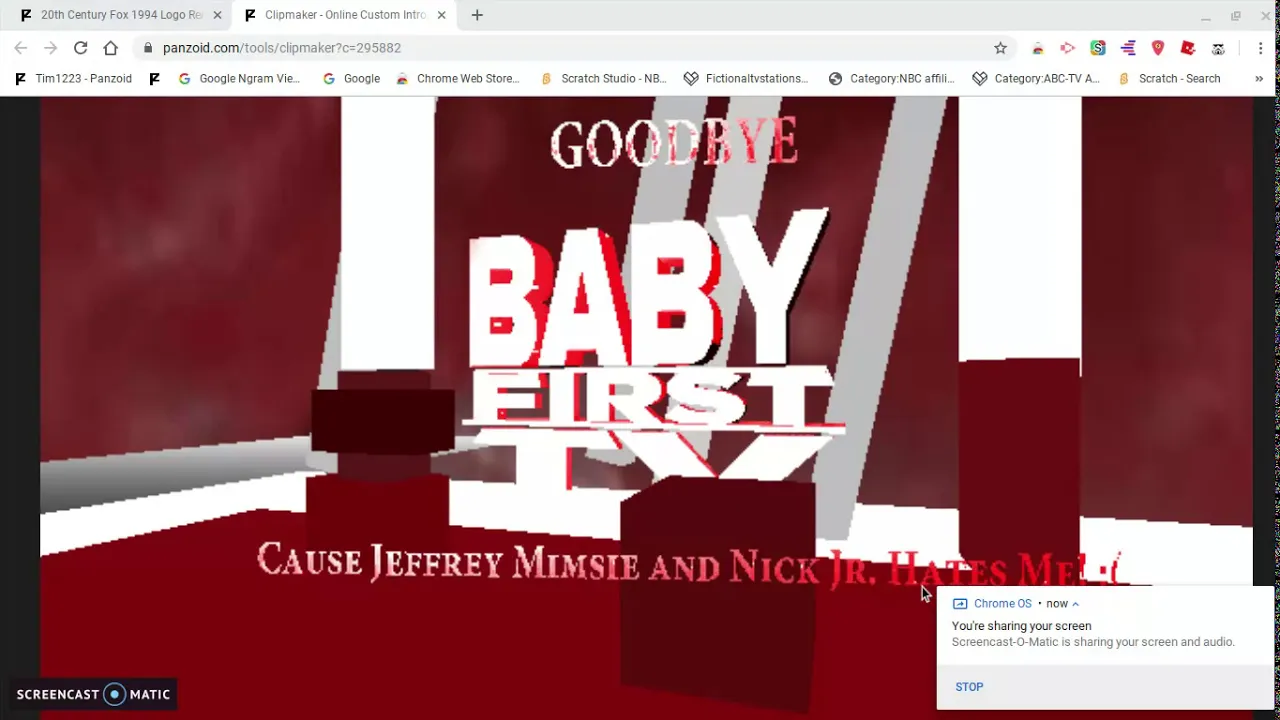Click the panzoid.com address bar
1280x720 pixels.
(x=575, y=48)
